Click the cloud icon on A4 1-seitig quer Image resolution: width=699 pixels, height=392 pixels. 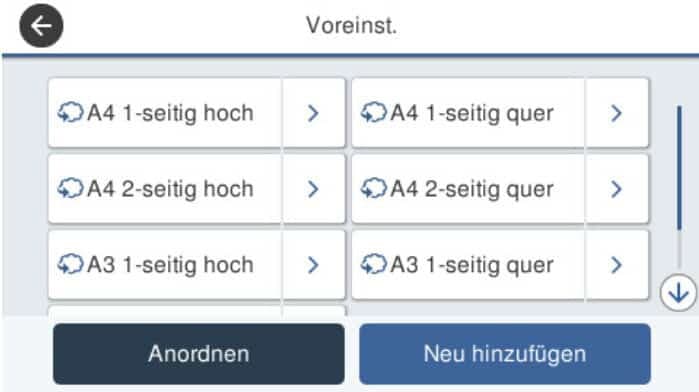pyautogui.click(x=374, y=112)
